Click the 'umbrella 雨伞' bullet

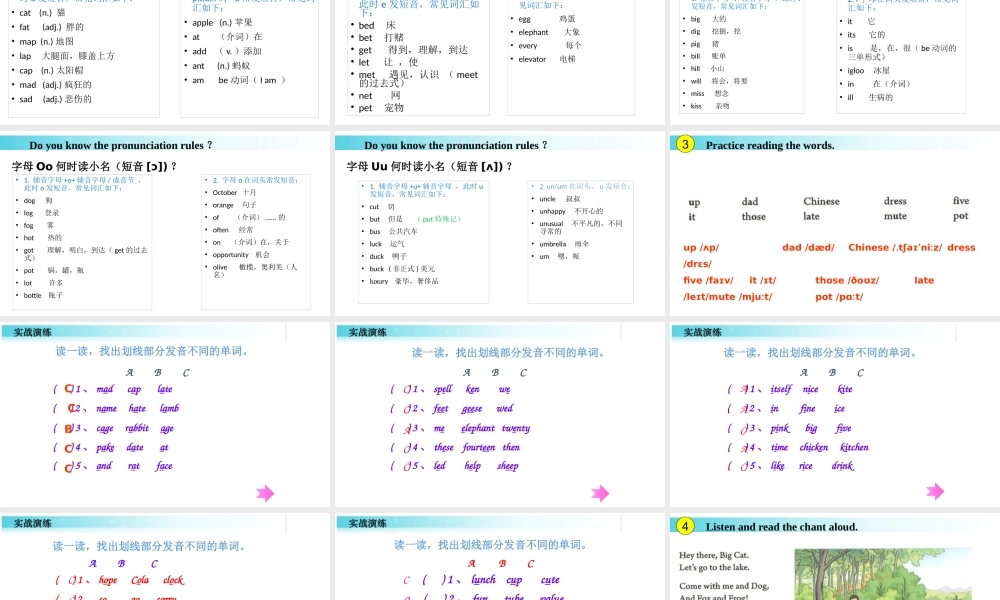(x=564, y=244)
